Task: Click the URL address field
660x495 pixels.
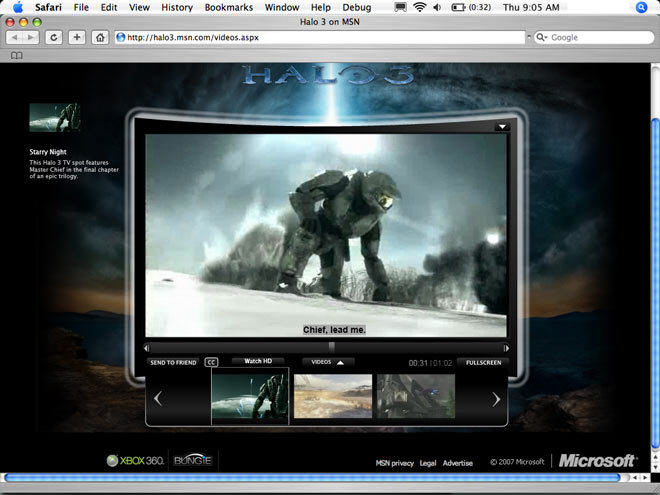Action: 320,37
